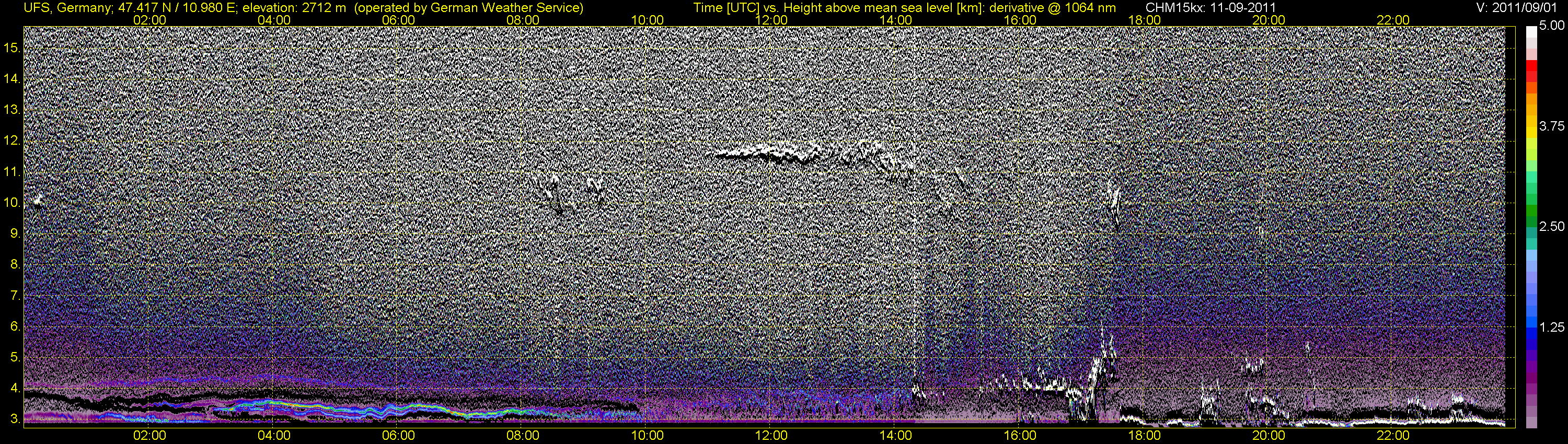Click the 5. height axis label
This screenshot has width=1568, height=444.
pyautogui.click(x=15, y=358)
